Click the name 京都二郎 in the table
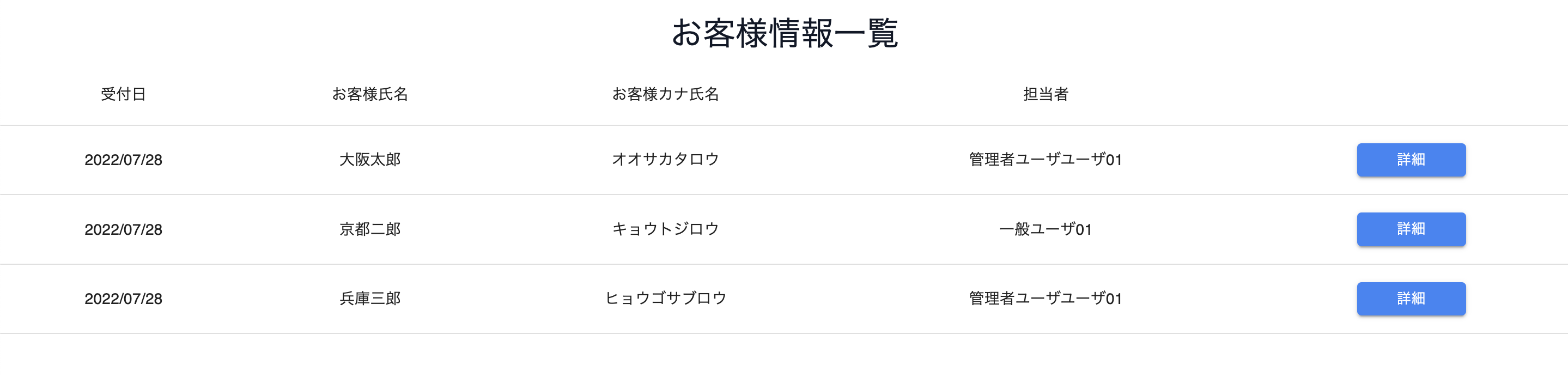 [x=370, y=229]
